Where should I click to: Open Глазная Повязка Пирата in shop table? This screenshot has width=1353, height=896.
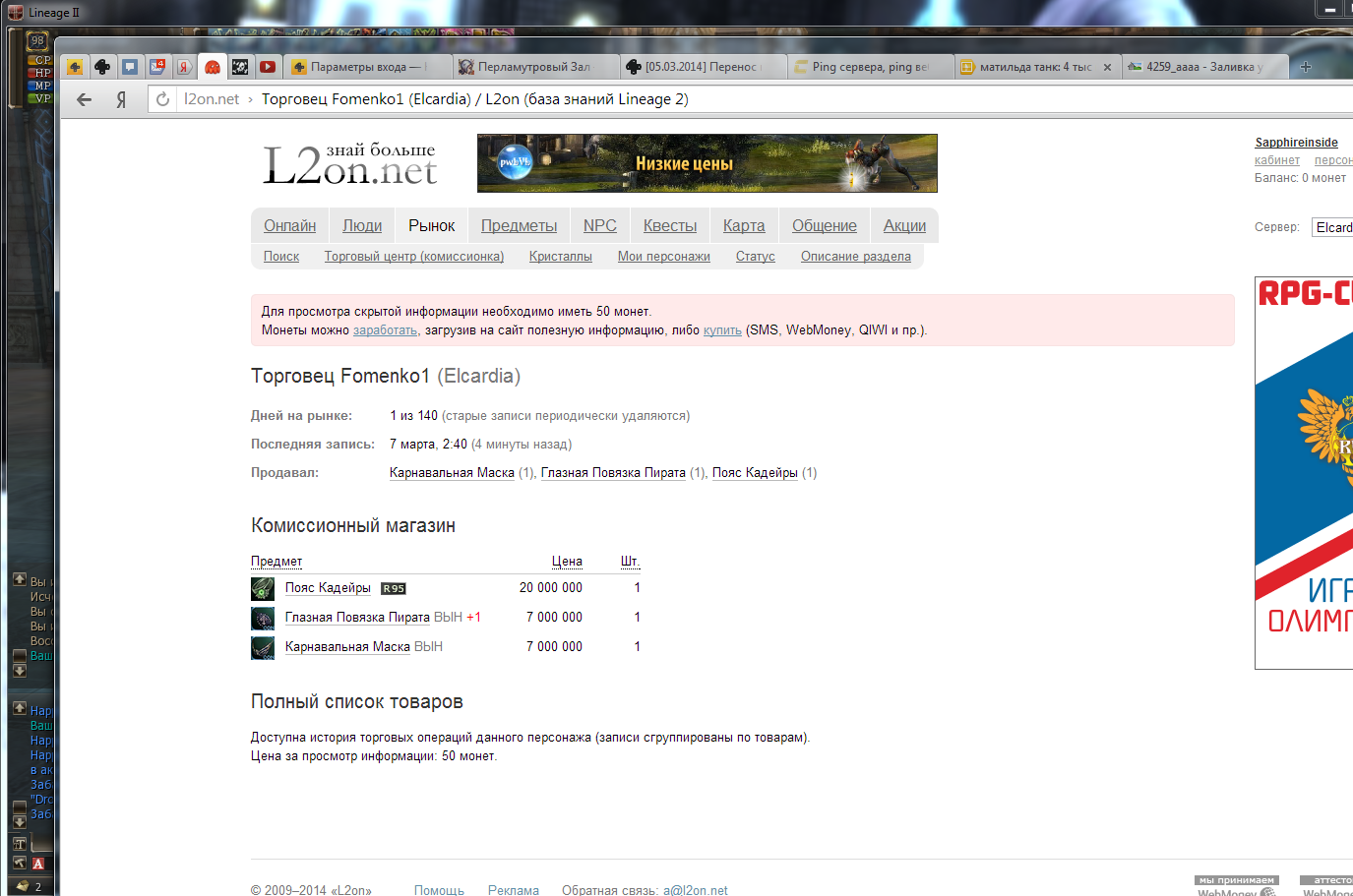coord(357,618)
